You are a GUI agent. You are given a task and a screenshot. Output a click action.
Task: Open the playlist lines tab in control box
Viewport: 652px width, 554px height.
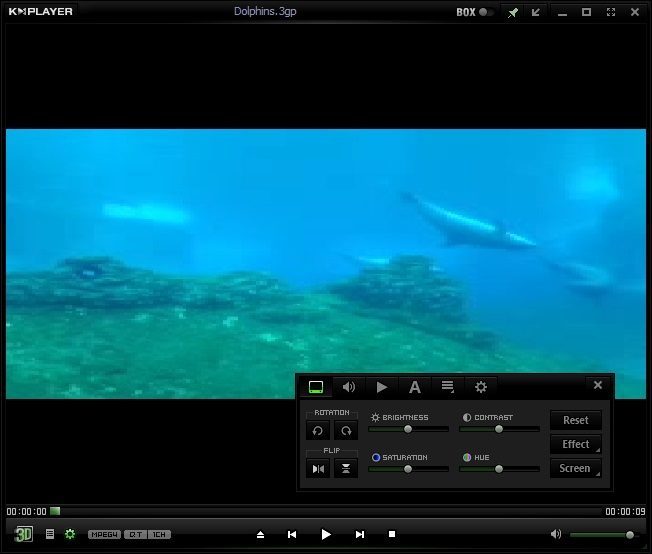447,387
